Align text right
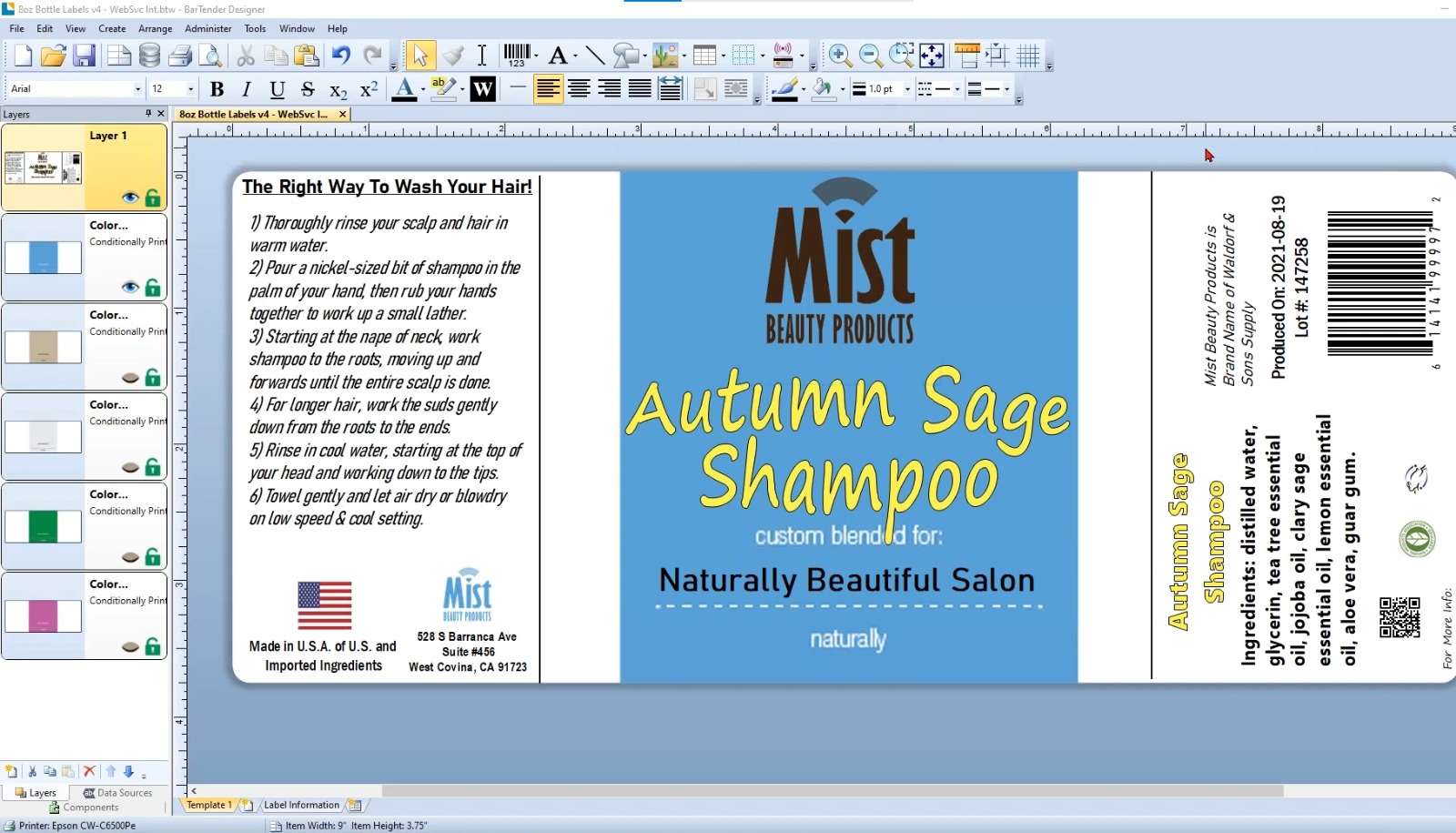 [610, 89]
